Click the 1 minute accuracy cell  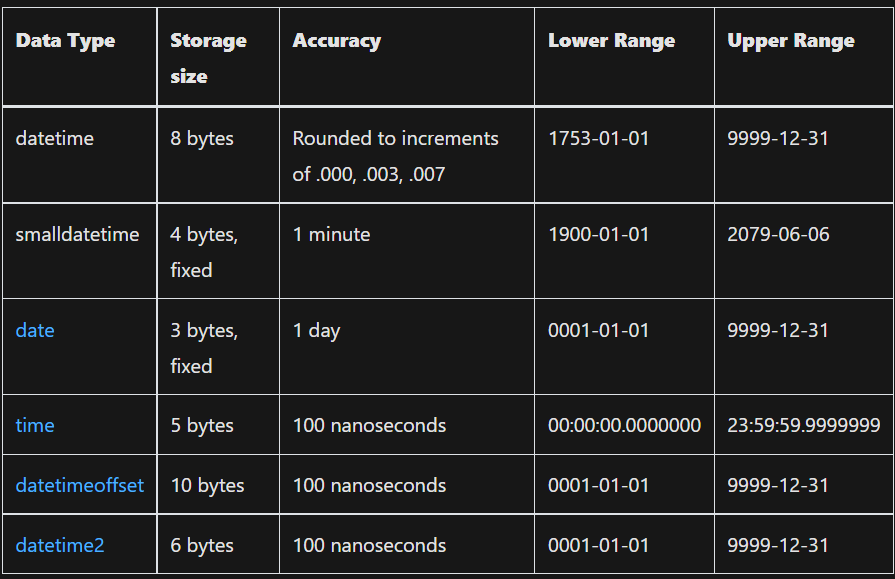(x=332, y=234)
